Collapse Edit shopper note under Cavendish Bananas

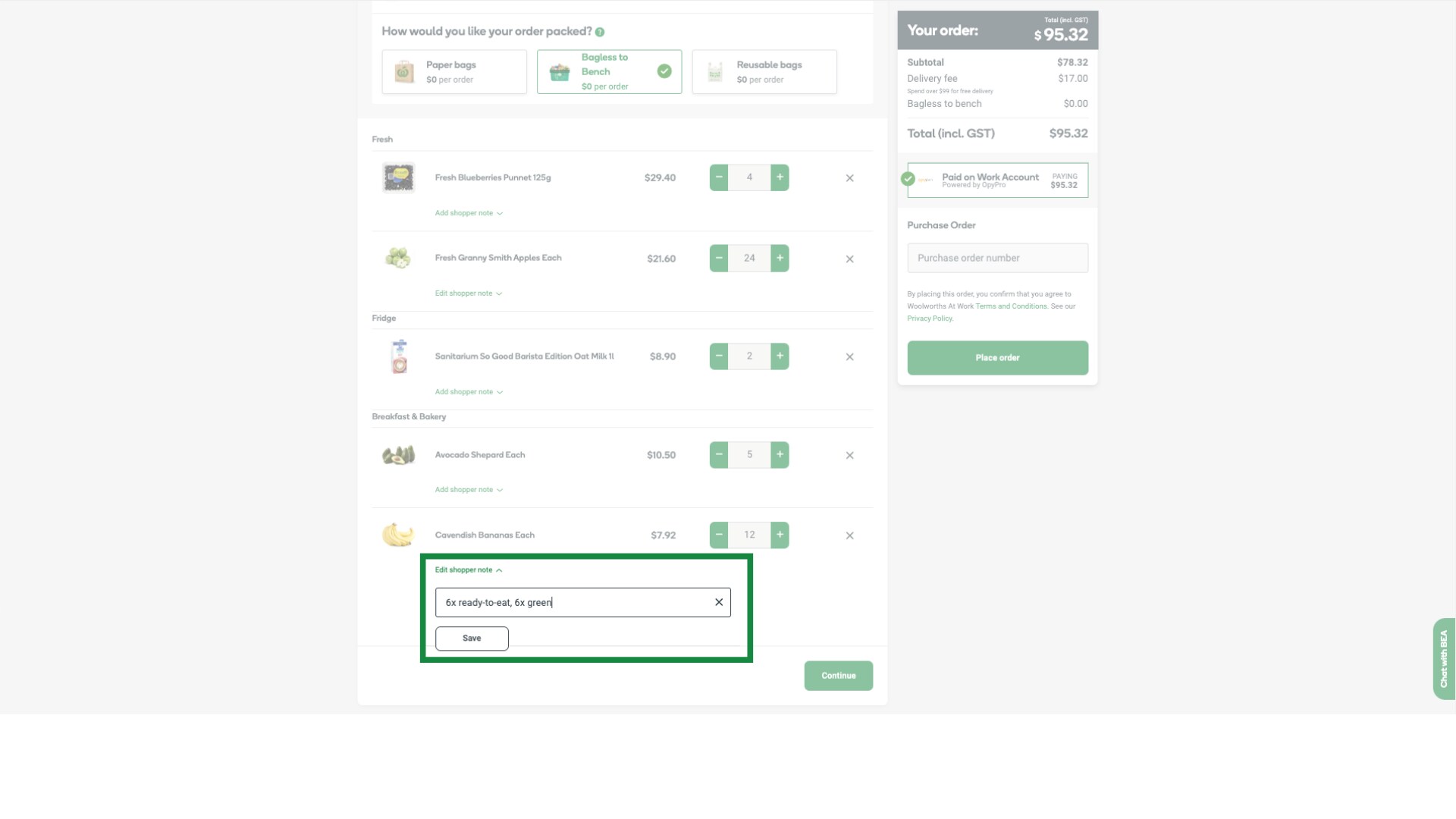468,570
